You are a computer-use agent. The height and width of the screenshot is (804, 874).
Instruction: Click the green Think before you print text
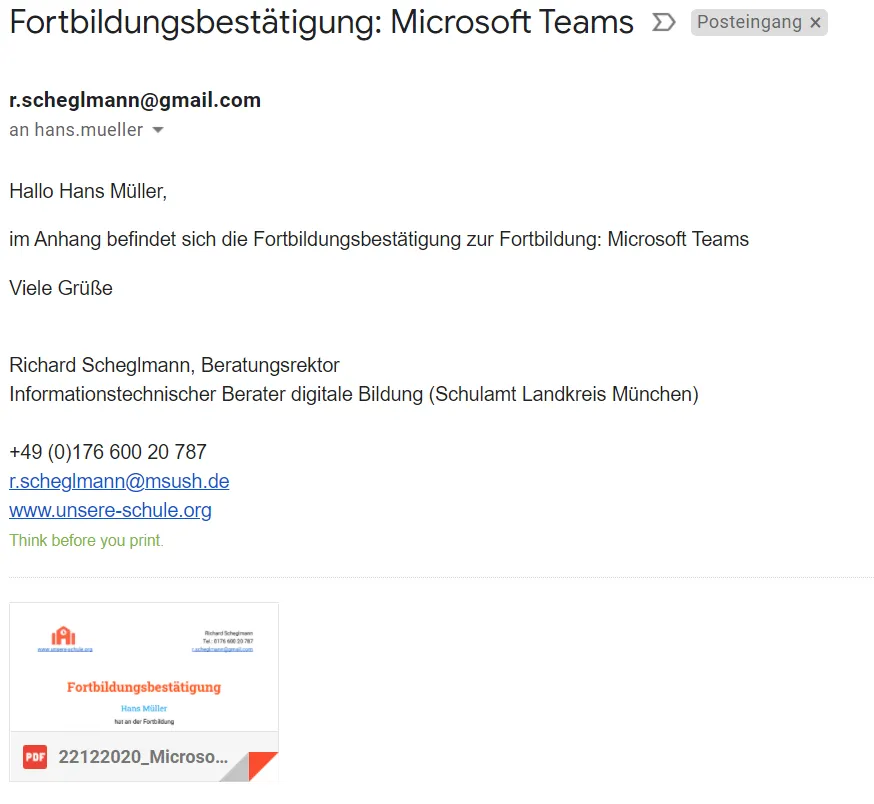tap(86, 540)
